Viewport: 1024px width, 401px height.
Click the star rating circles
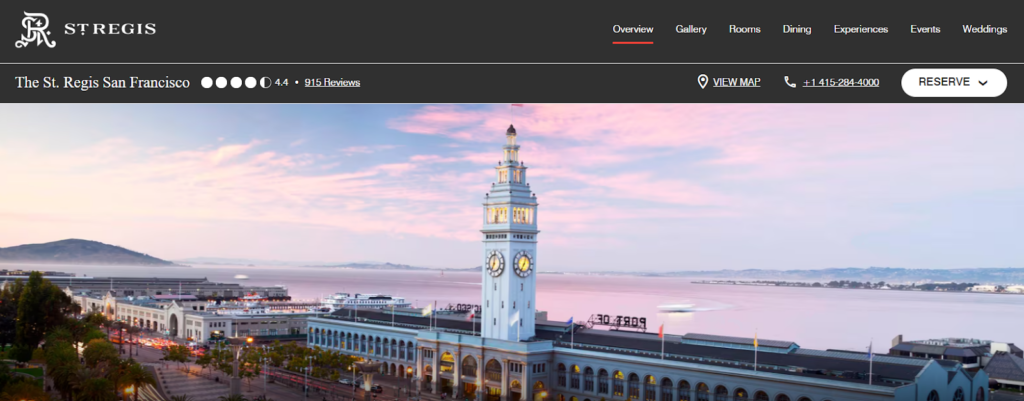(236, 82)
